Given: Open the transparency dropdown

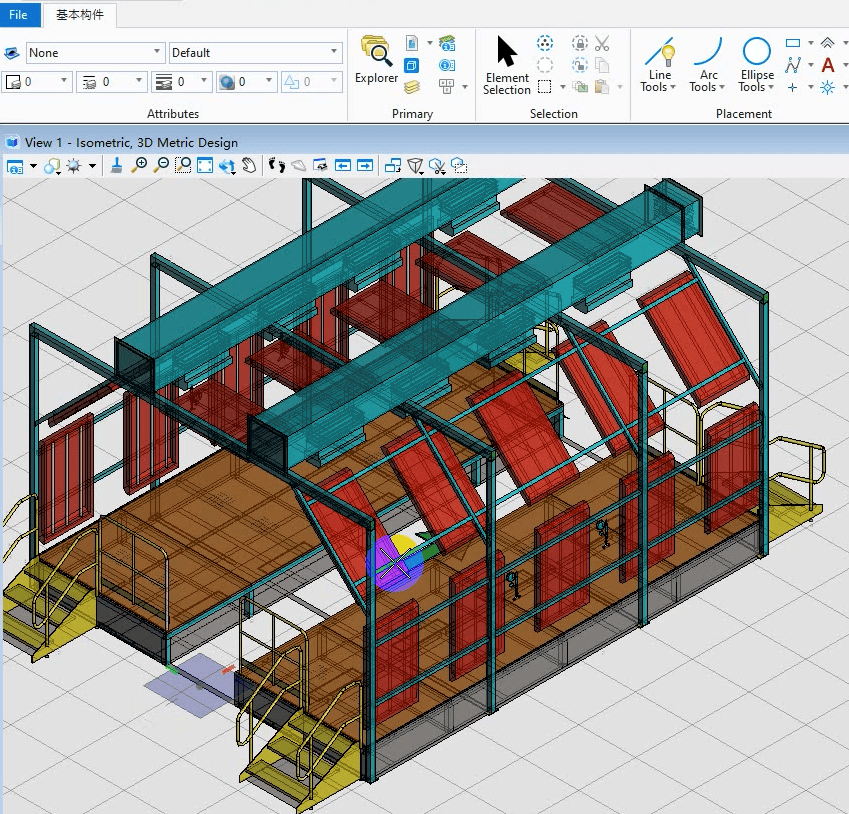Looking at the screenshot, I should pyautogui.click(x=246, y=82).
